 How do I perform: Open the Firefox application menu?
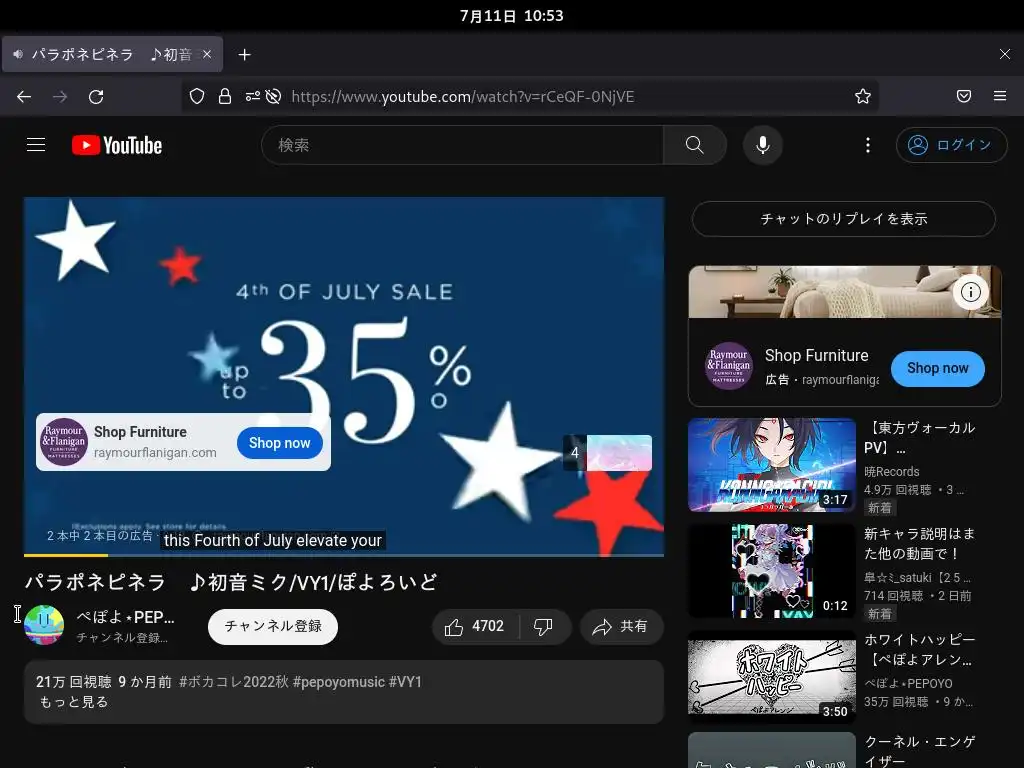[1000, 97]
